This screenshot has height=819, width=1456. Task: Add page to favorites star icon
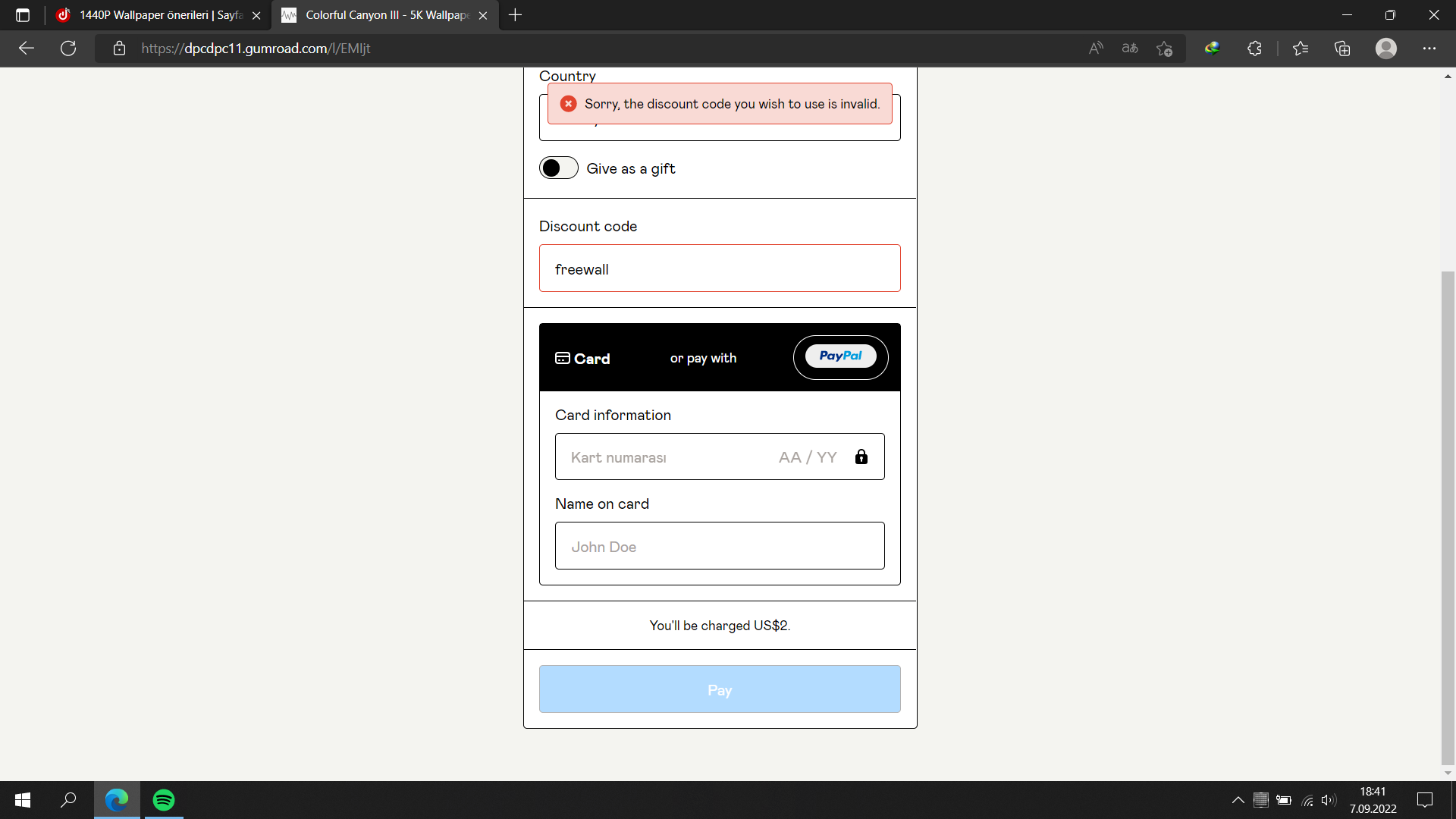tap(1164, 49)
